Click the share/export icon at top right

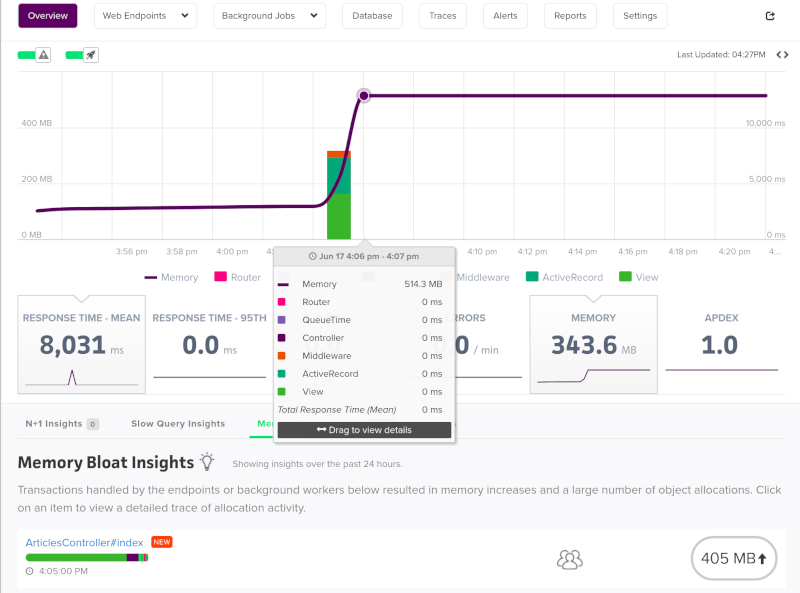(x=770, y=16)
